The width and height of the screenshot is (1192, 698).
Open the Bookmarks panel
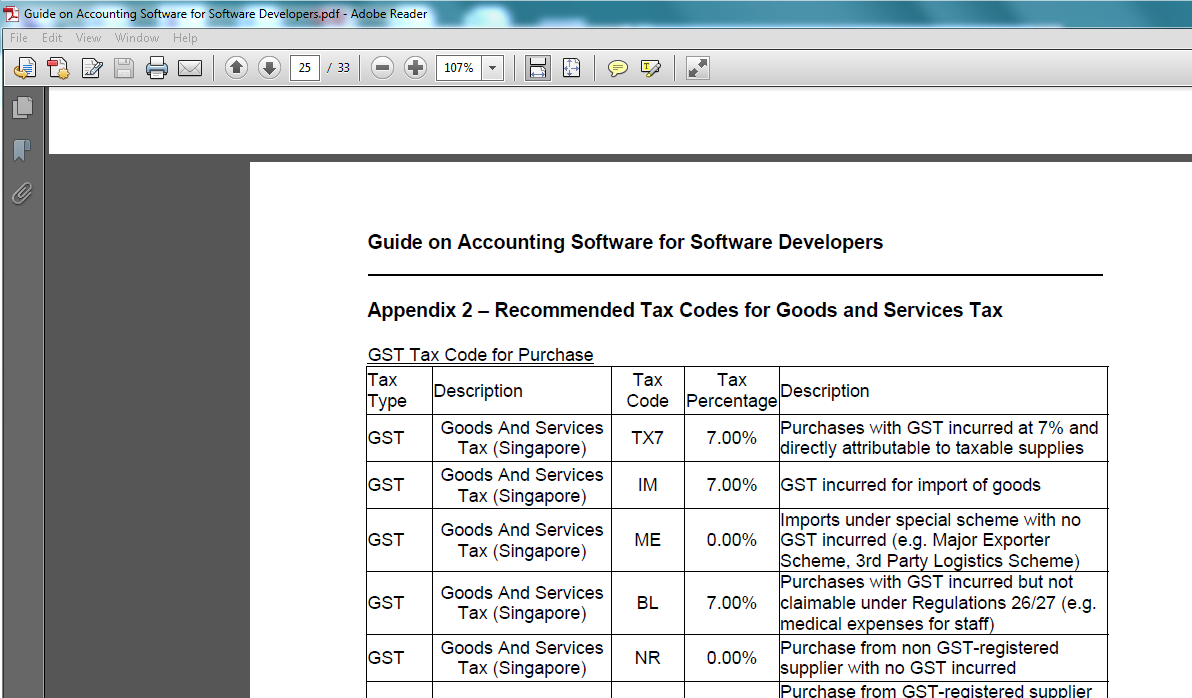(x=22, y=150)
